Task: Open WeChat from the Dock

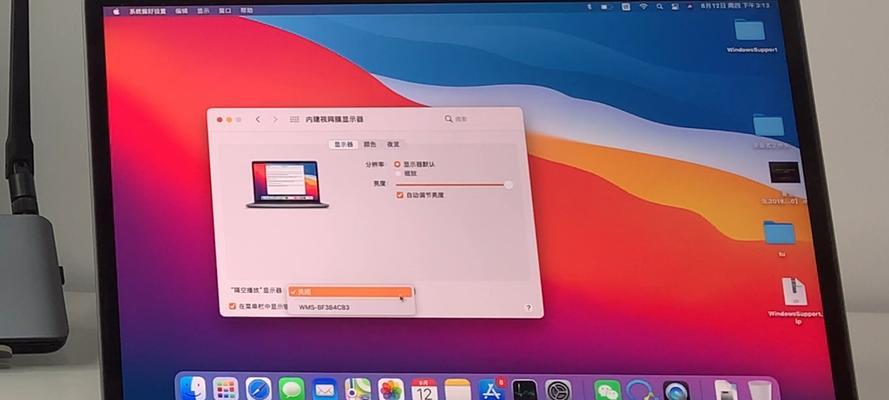Action: tap(607, 391)
